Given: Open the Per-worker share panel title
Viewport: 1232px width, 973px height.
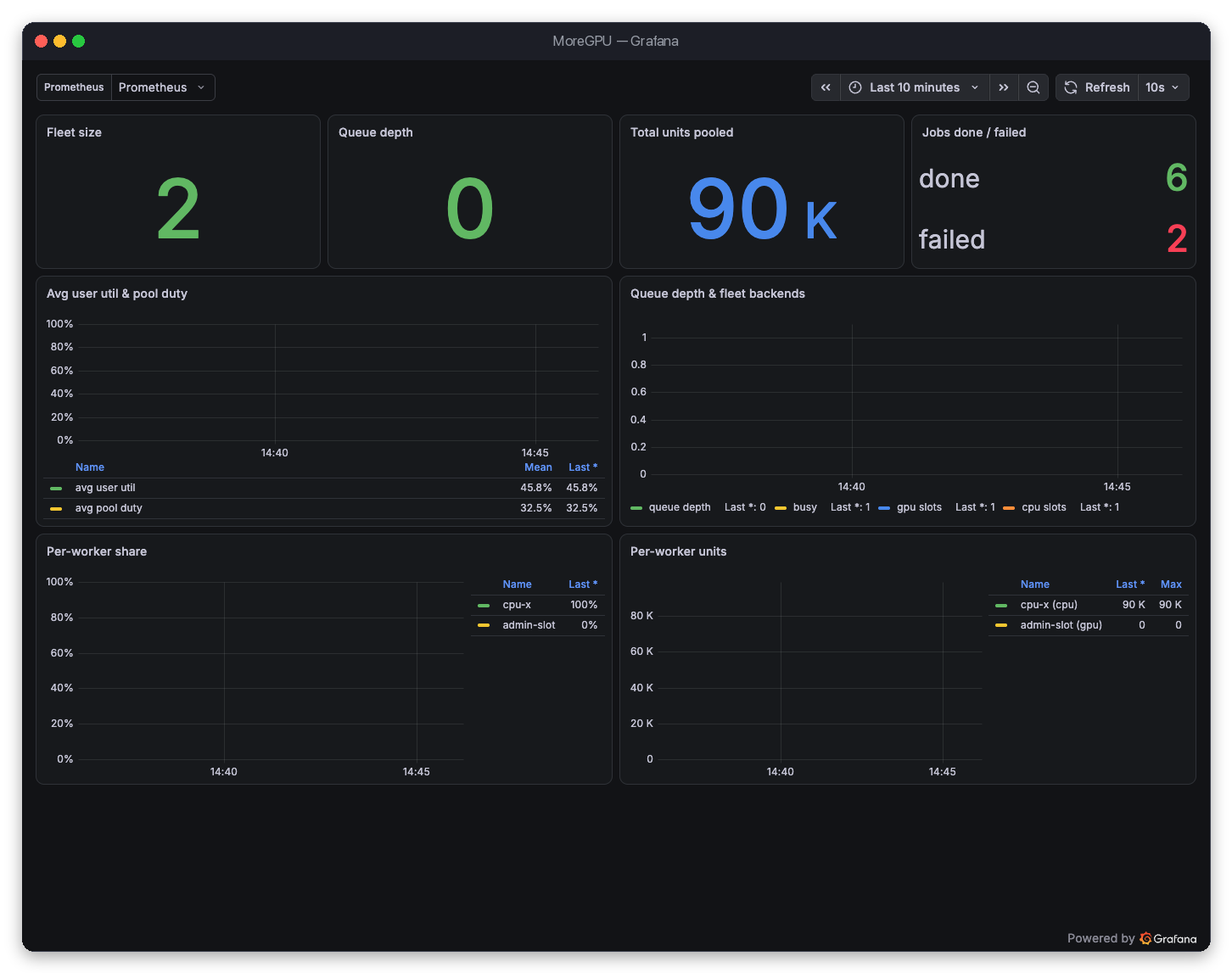Looking at the screenshot, I should [x=97, y=551].
